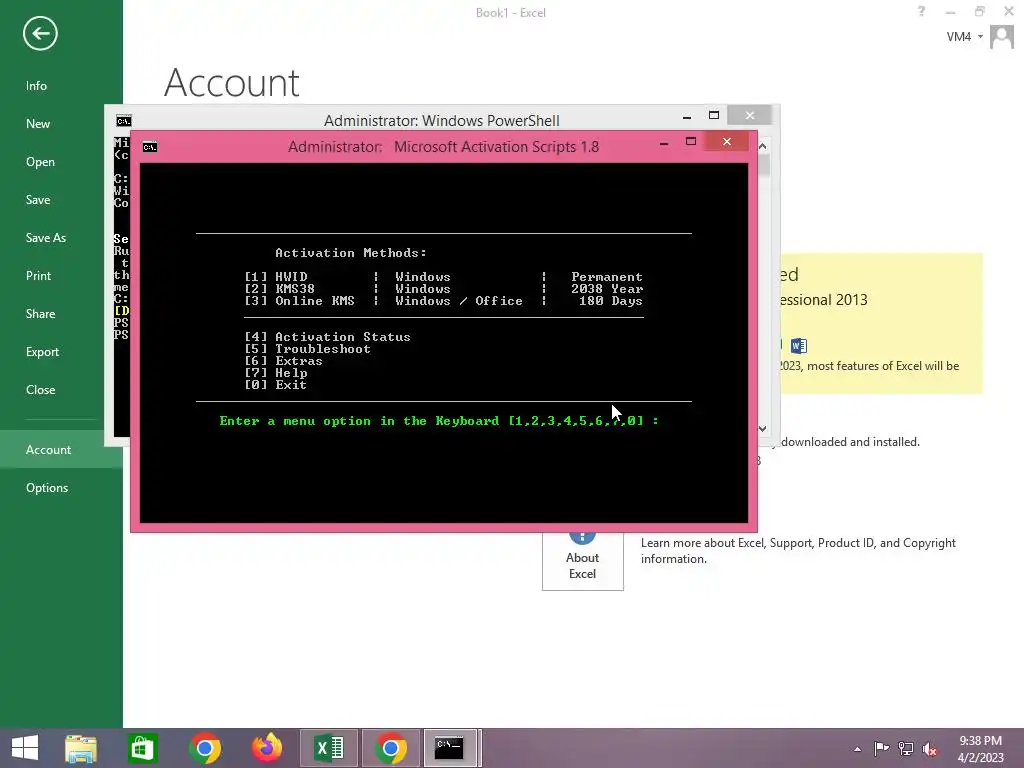This screenshot has height=768, width=1024.
Task: Click the muted volume tray icon
Action: (x=930, y=749)
